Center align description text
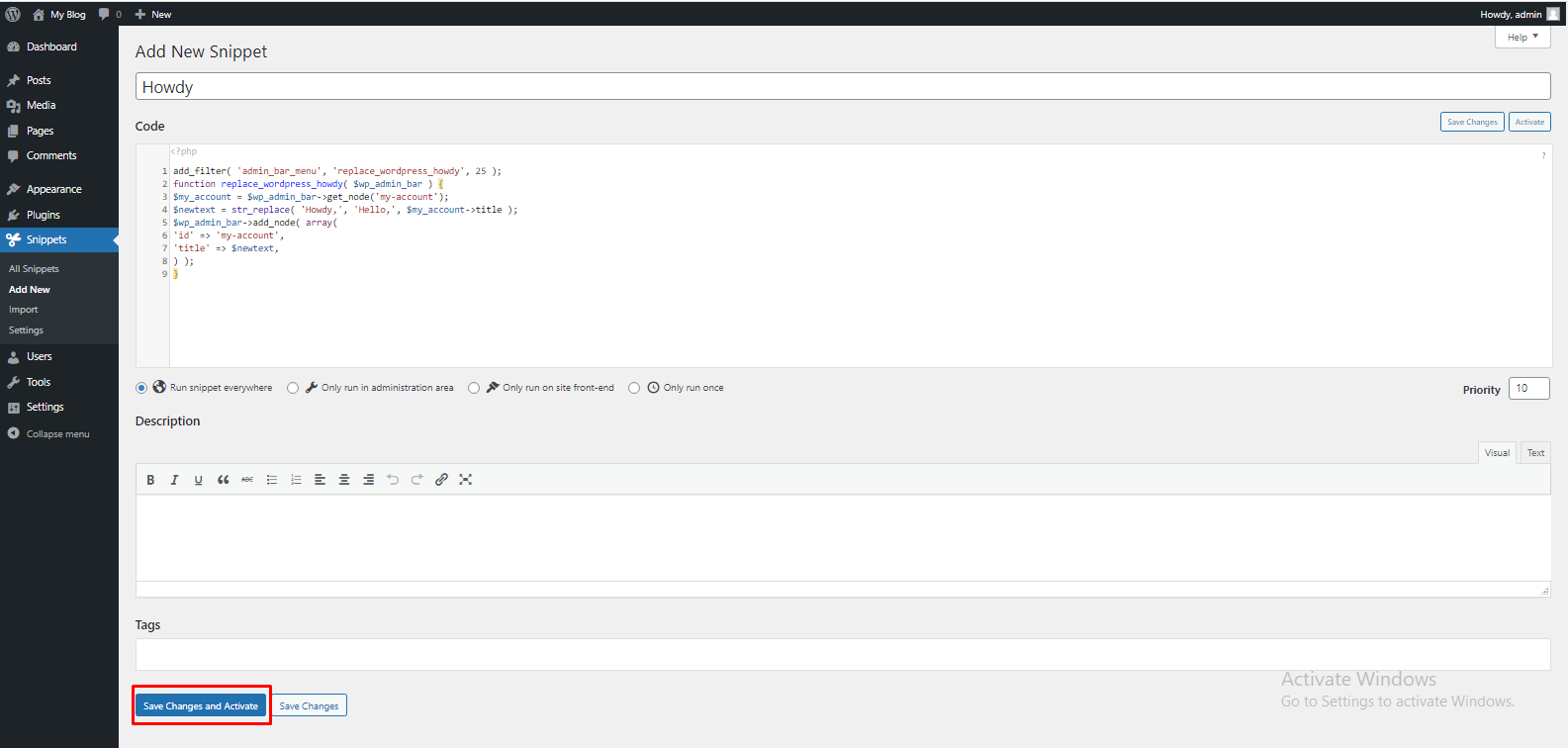This screenshot has height=748, width=1568. pos(344,480)
